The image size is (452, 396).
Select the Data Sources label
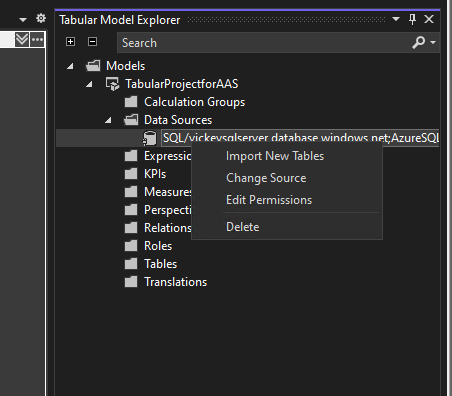pos(178,120)
